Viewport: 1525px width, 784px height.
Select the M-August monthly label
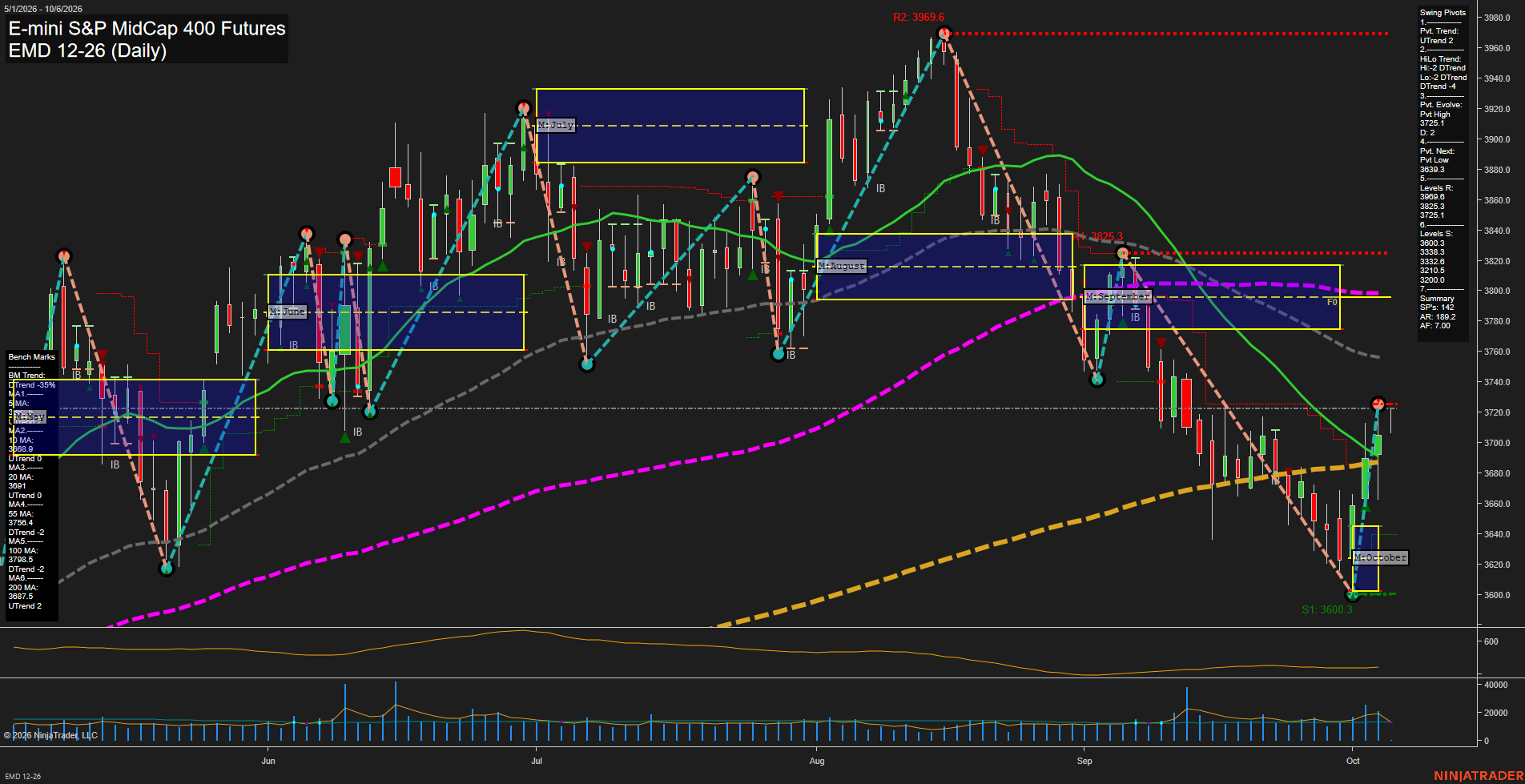(841, 266)
